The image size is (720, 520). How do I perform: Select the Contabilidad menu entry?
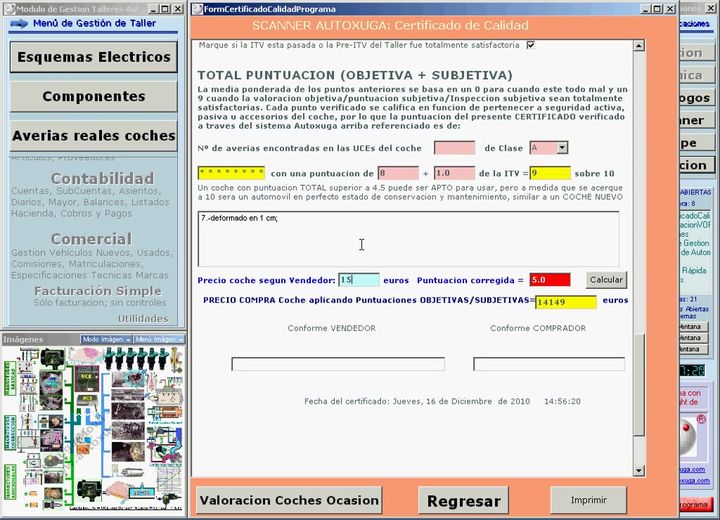[x=102, y=178]
